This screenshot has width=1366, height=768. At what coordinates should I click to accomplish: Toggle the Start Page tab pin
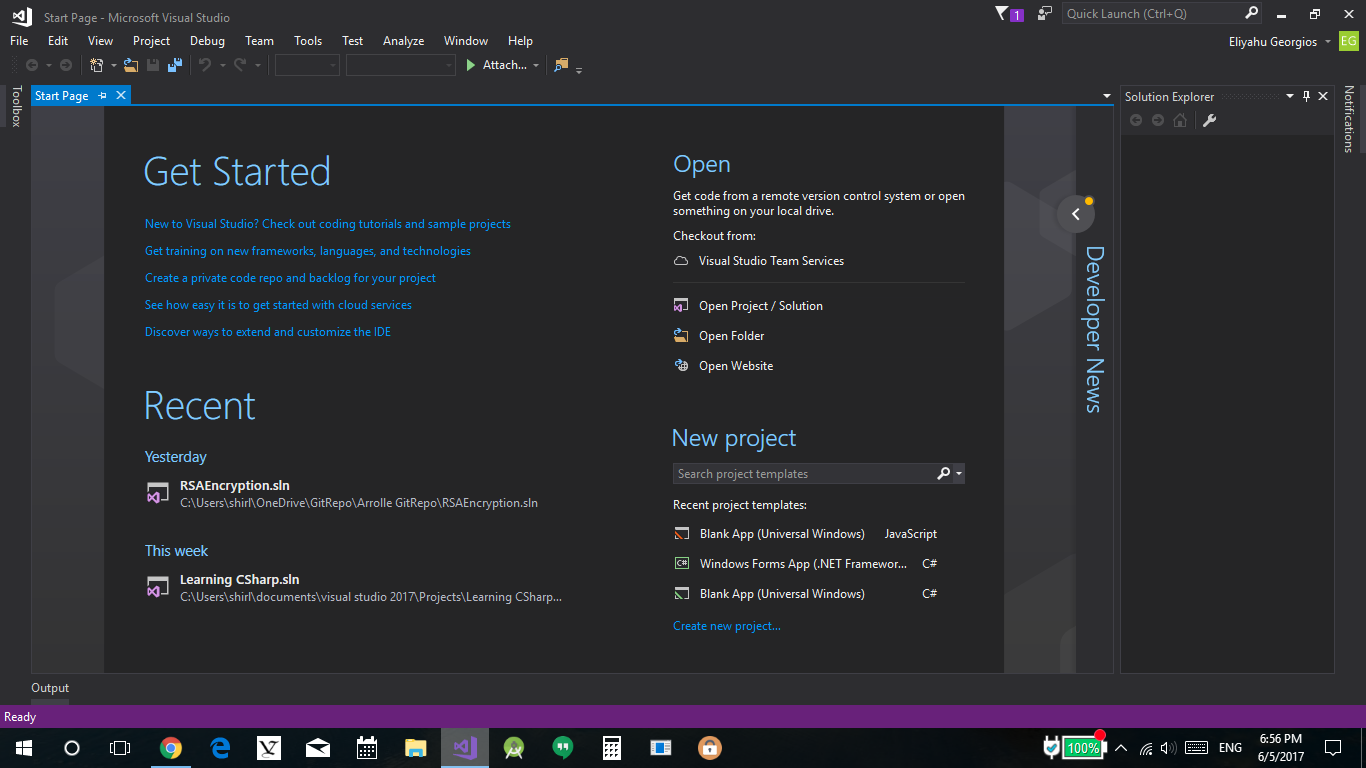tap(102, 96)
